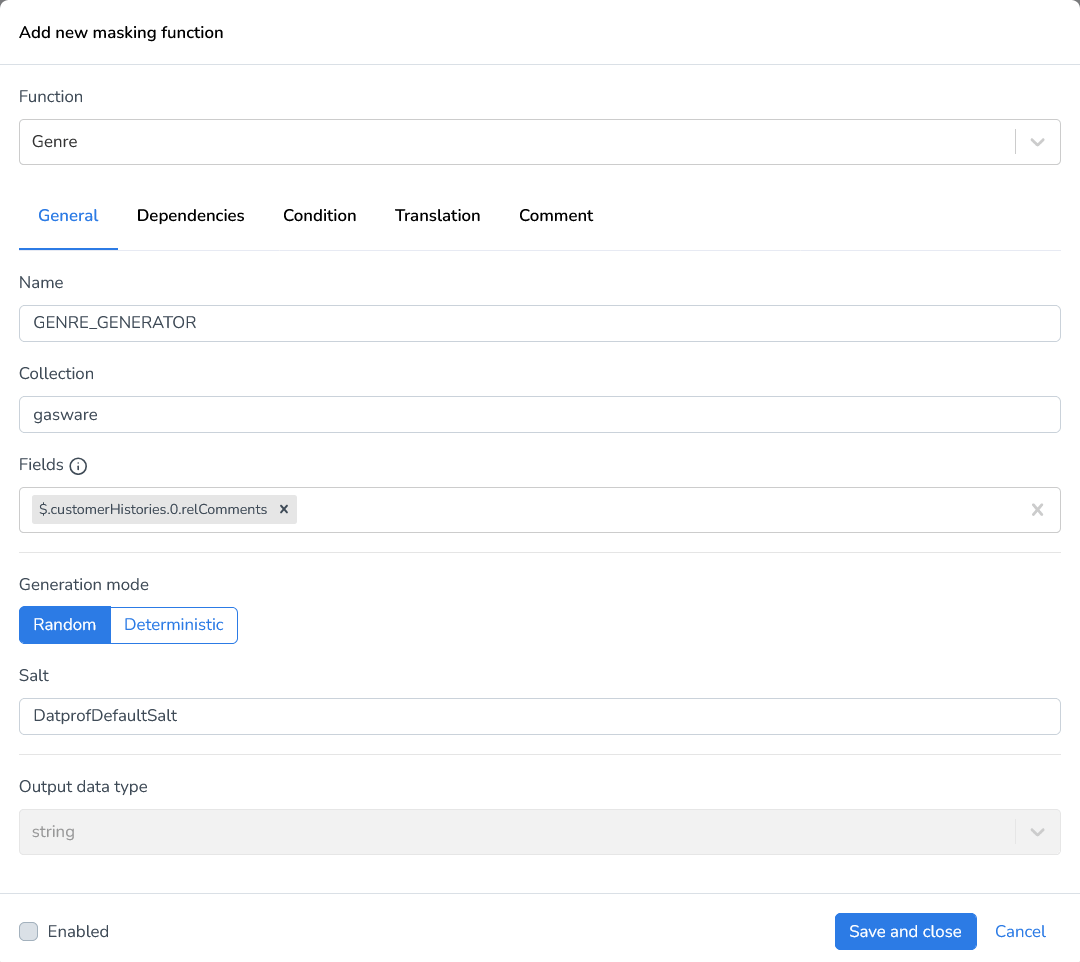Screen dimensions: 1080x962
Task: Switch to the General tab
Action: click(68, 216)
